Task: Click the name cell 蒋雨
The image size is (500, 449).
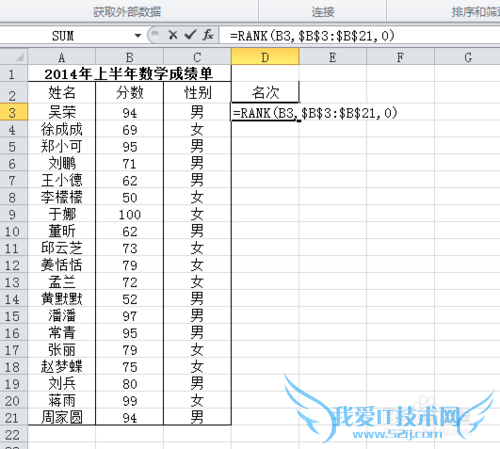Action: [x=62, y=400]
